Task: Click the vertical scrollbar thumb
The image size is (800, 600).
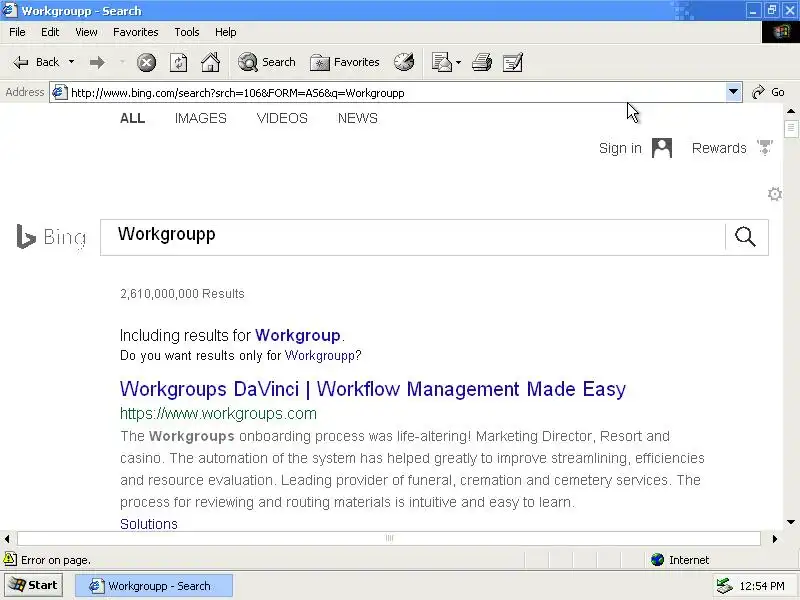Action: tap(791, 128)
